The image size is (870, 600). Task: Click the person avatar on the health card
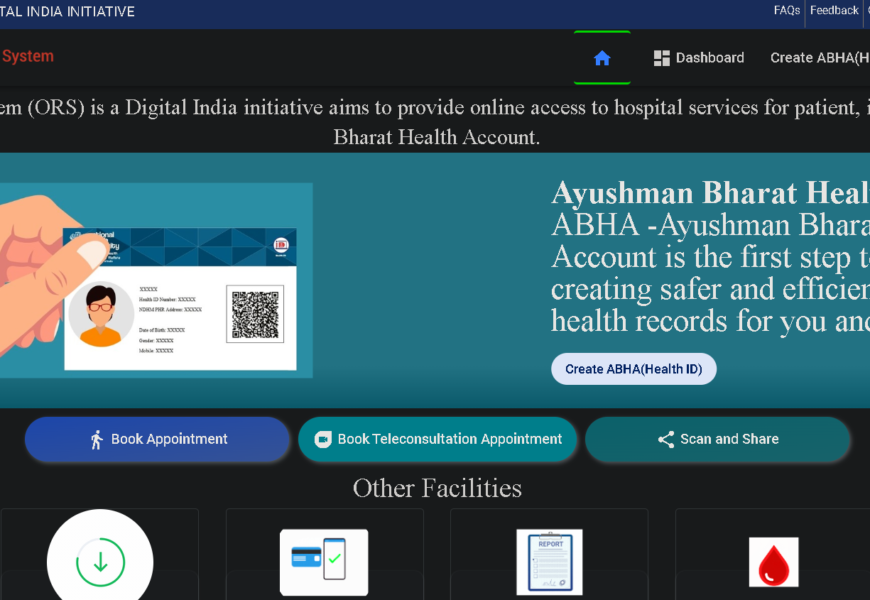click(x=100, y=315)
